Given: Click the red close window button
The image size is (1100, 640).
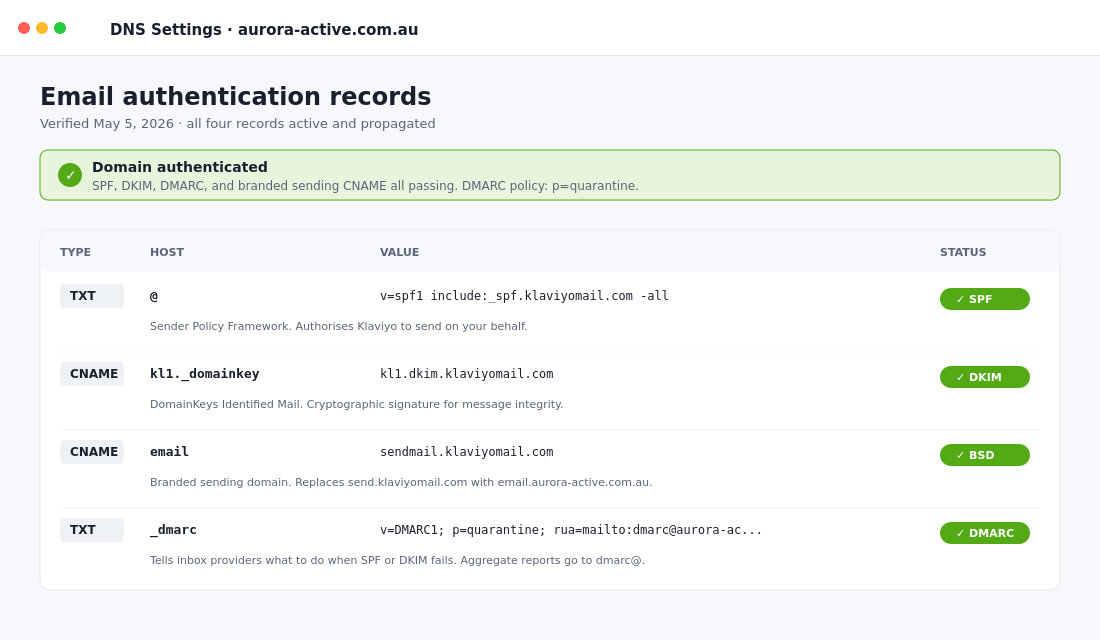Looking at the screenshot, I should coord(24,28).
